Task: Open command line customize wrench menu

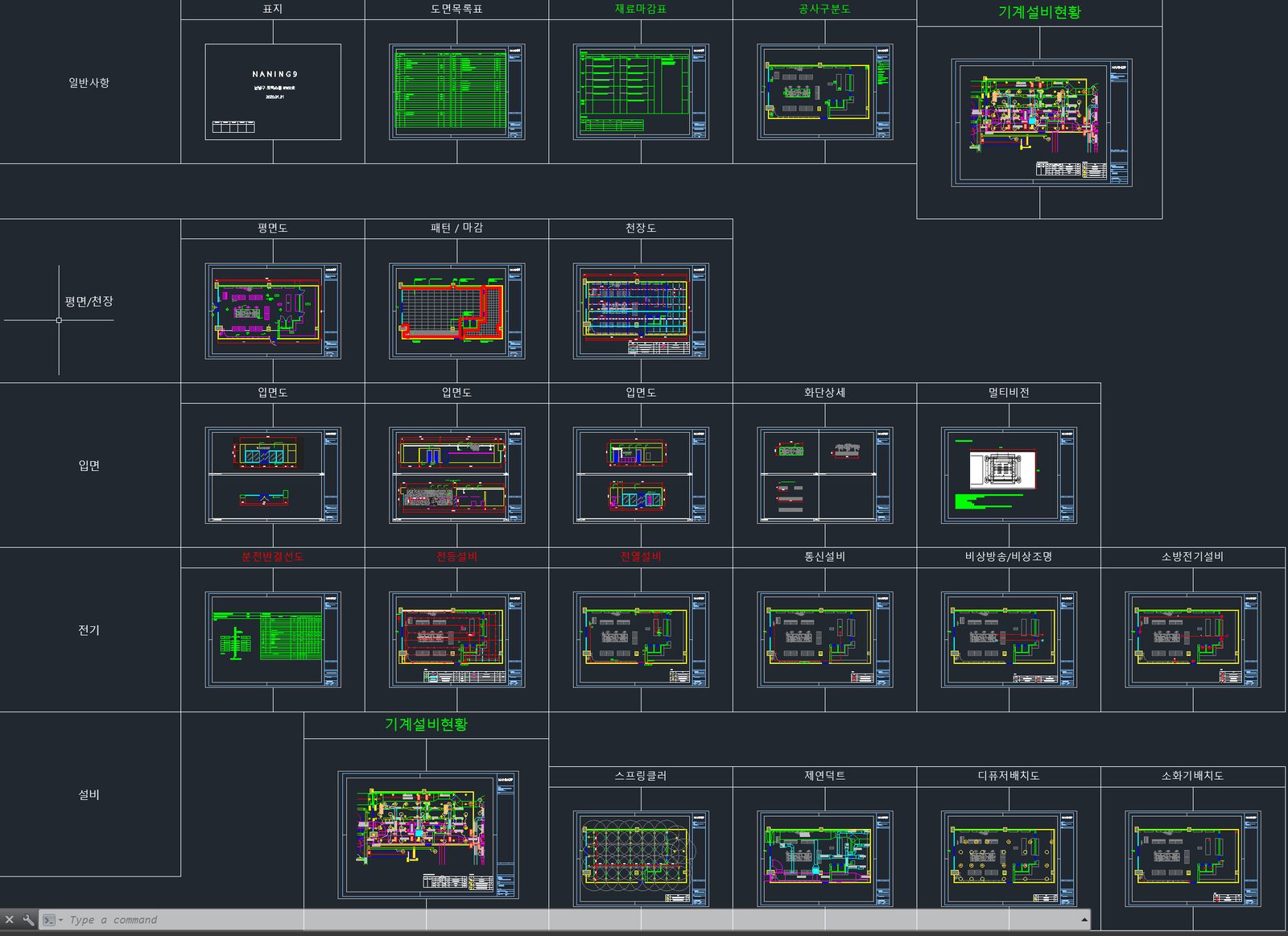Action: coord(28,920)
